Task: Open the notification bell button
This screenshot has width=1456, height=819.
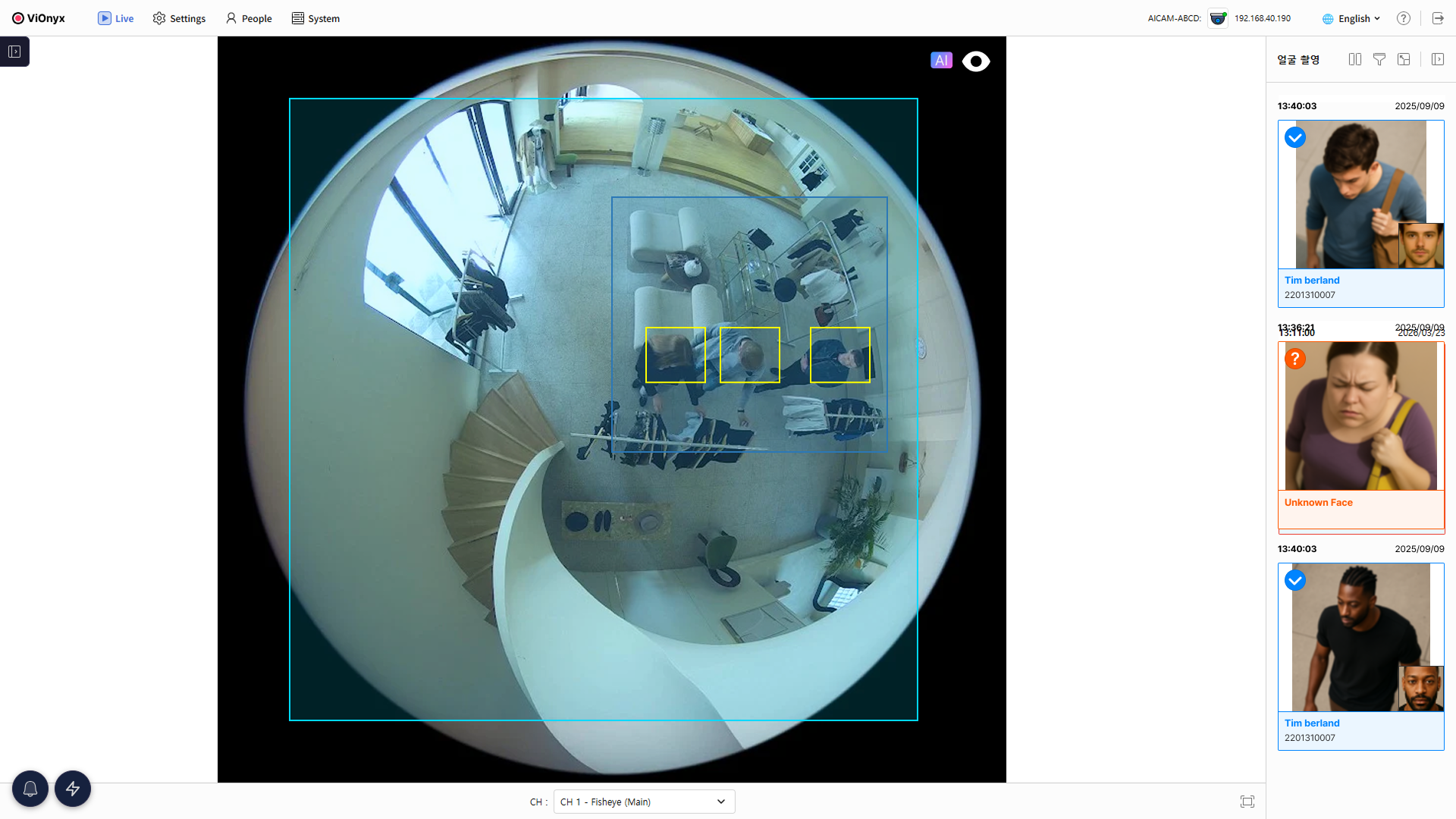Action: click(x=30, y=789)
